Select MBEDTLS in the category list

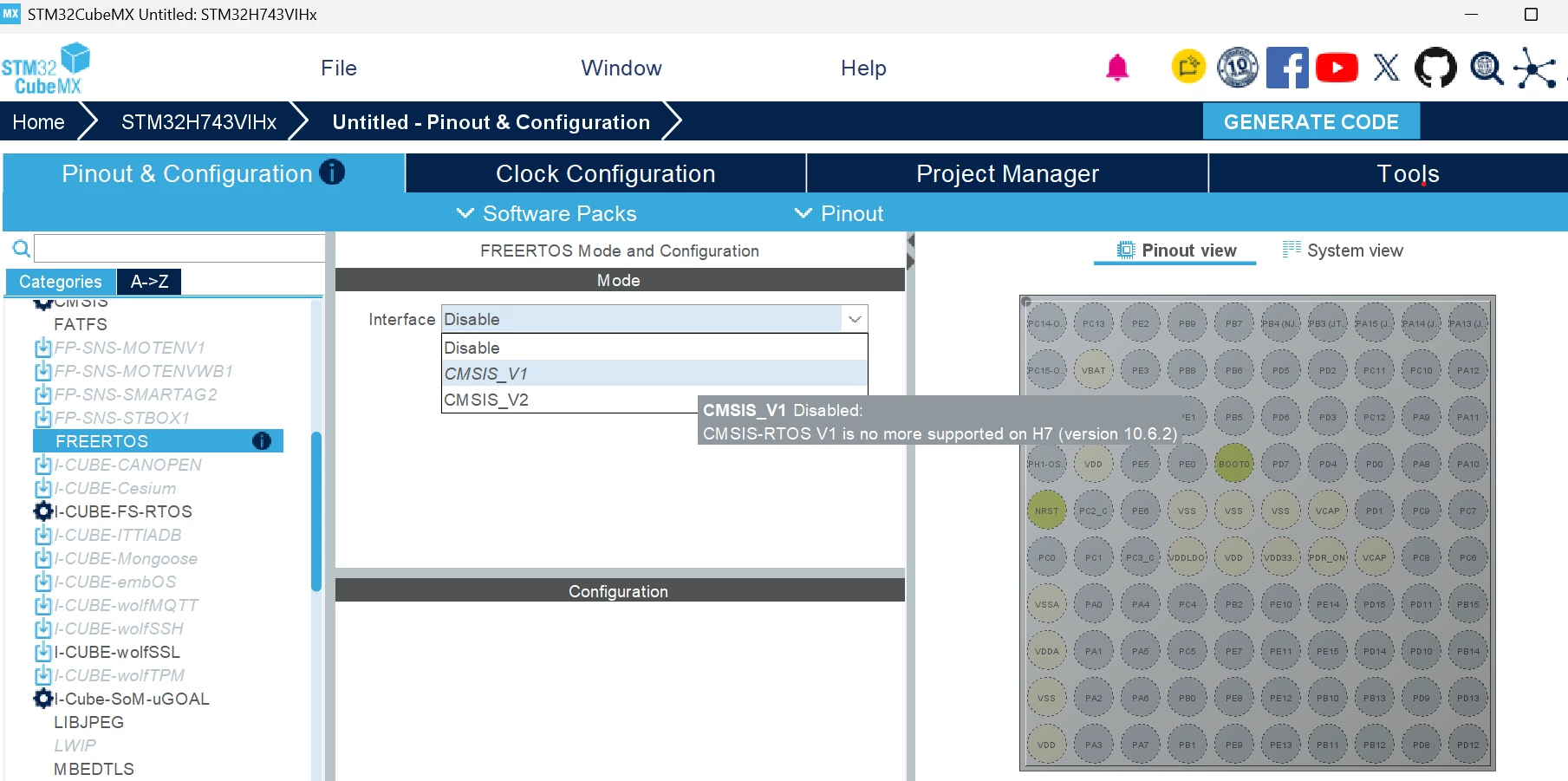(94, 769)
